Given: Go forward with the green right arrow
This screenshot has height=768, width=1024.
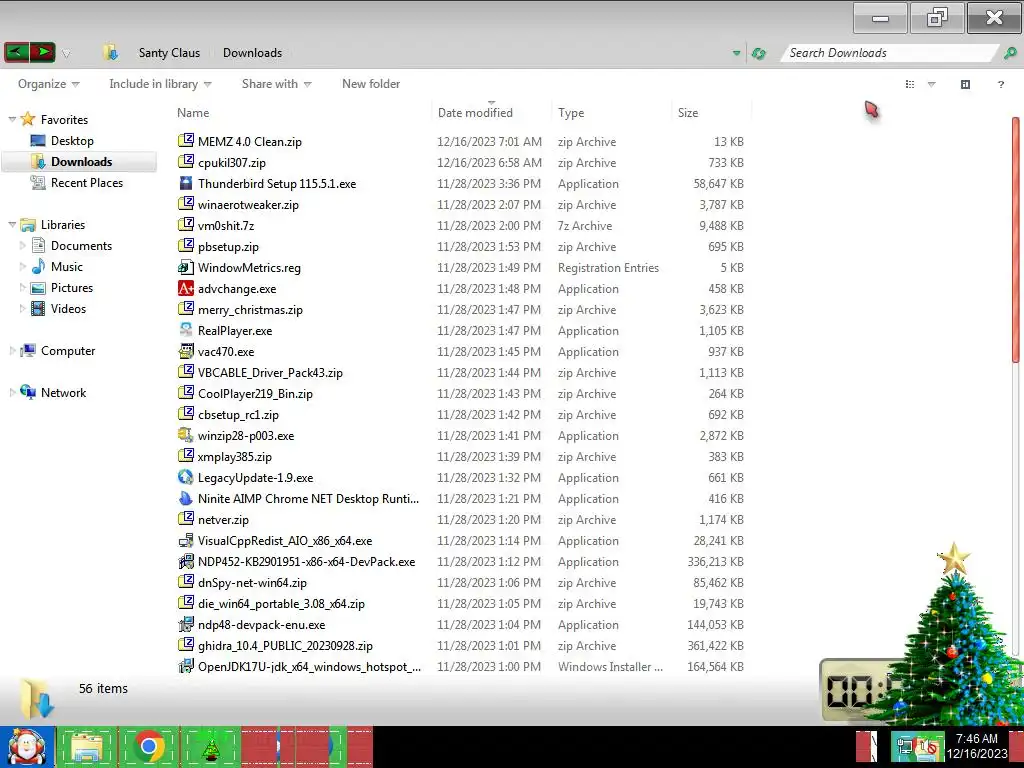Looking at the screenshot, I should point(42,52).
